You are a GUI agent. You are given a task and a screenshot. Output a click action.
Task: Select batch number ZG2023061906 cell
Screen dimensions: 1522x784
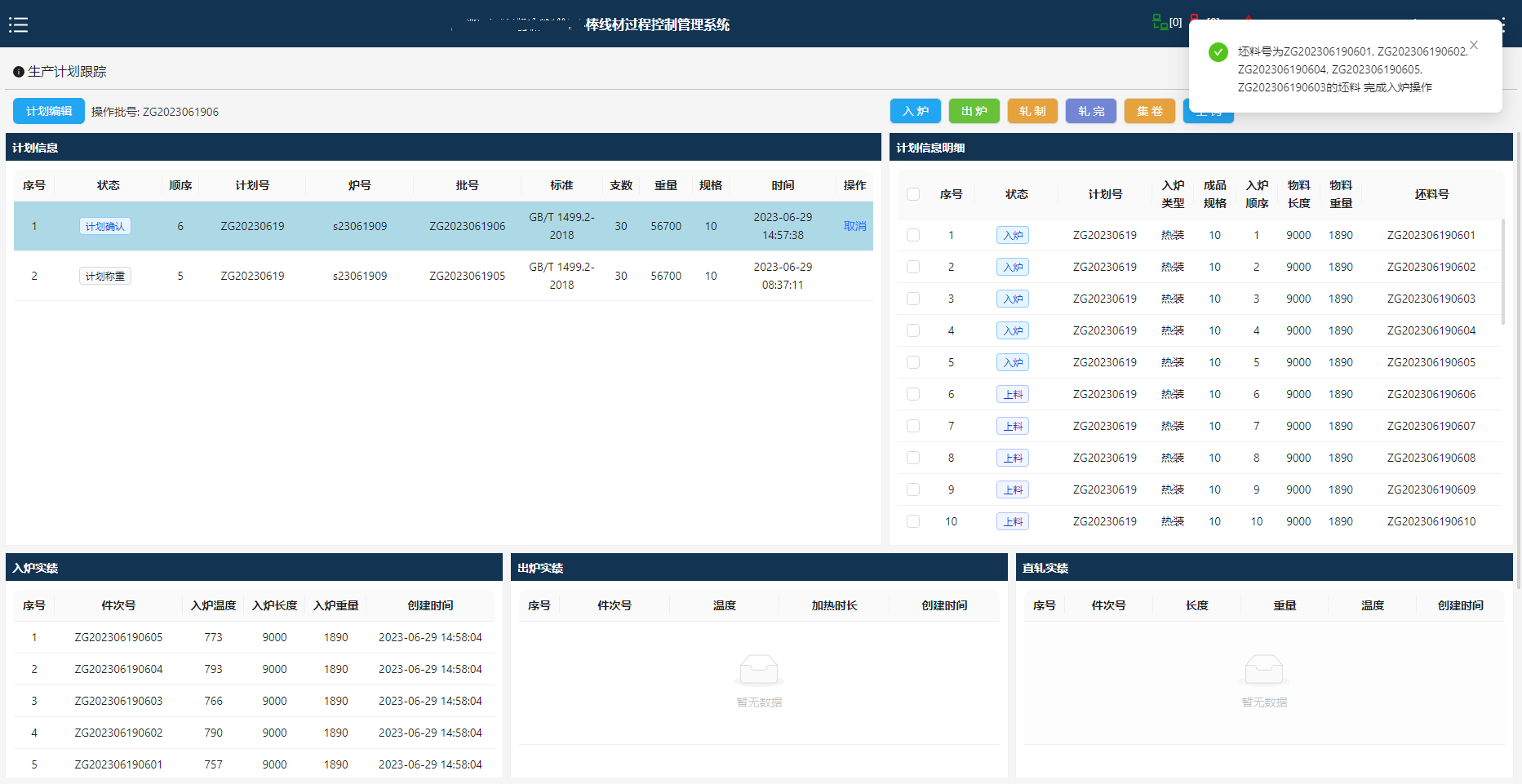468,226
